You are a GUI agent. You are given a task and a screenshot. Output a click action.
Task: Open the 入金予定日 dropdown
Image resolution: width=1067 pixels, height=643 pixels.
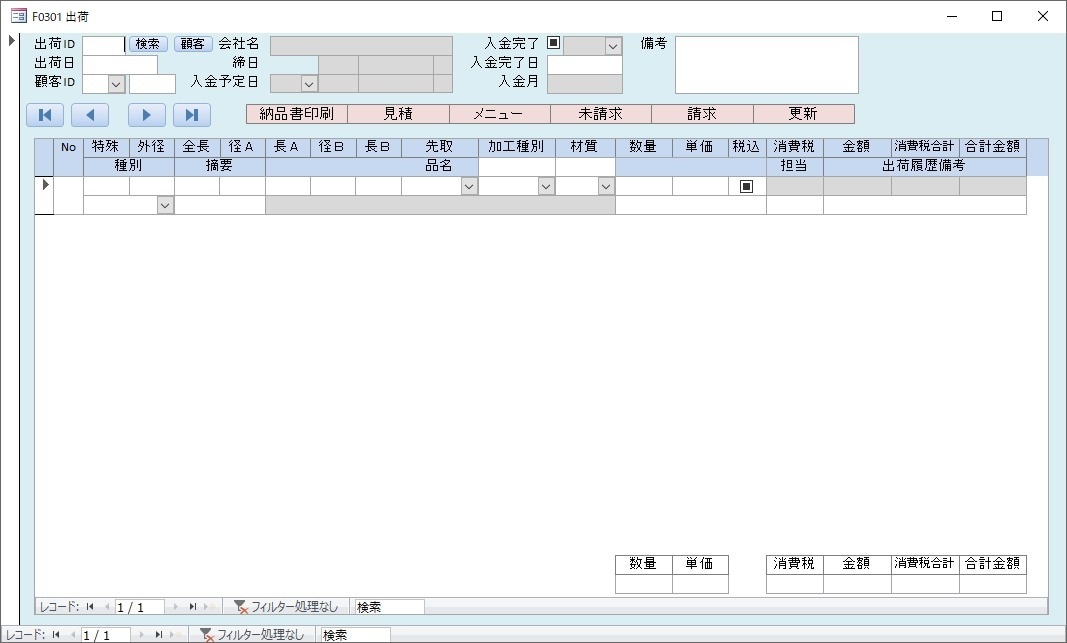click(309, 84)
